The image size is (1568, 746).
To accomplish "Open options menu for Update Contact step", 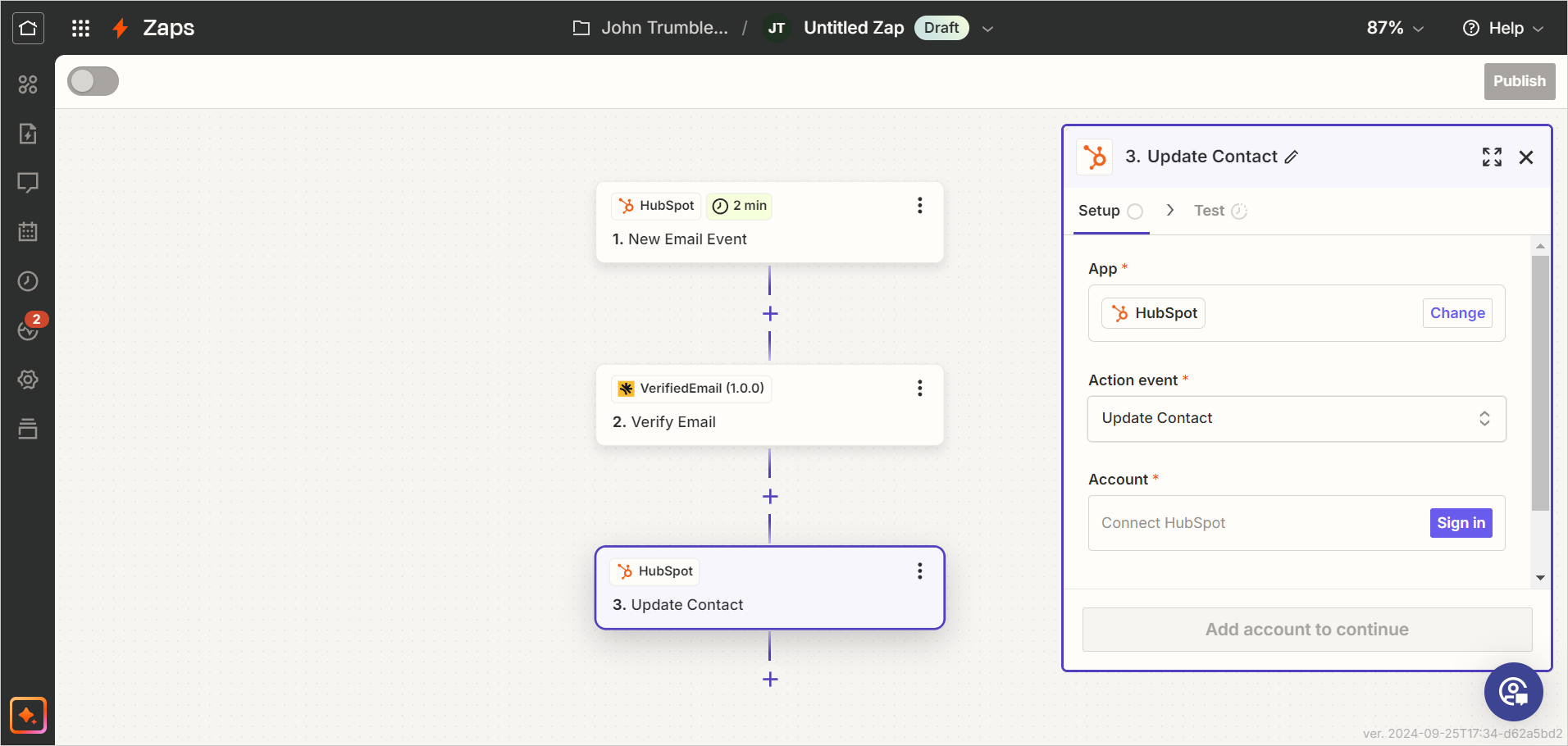I will (920, 571).
